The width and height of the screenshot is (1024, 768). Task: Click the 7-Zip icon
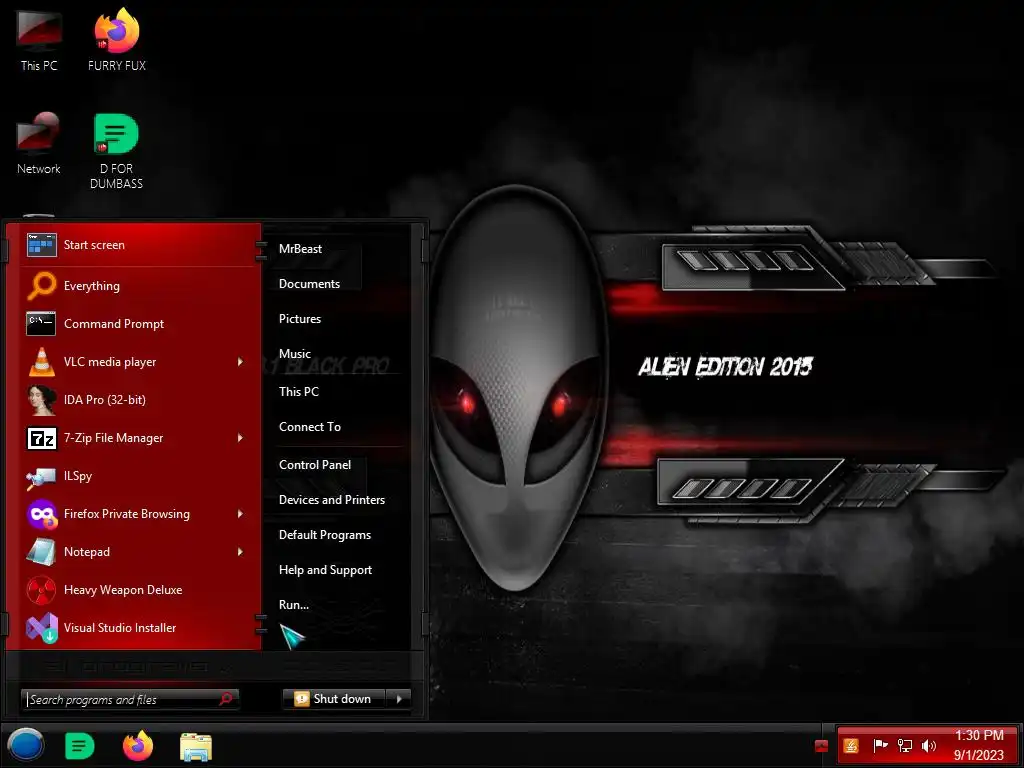pyautogui.click(x=42, y=438)
